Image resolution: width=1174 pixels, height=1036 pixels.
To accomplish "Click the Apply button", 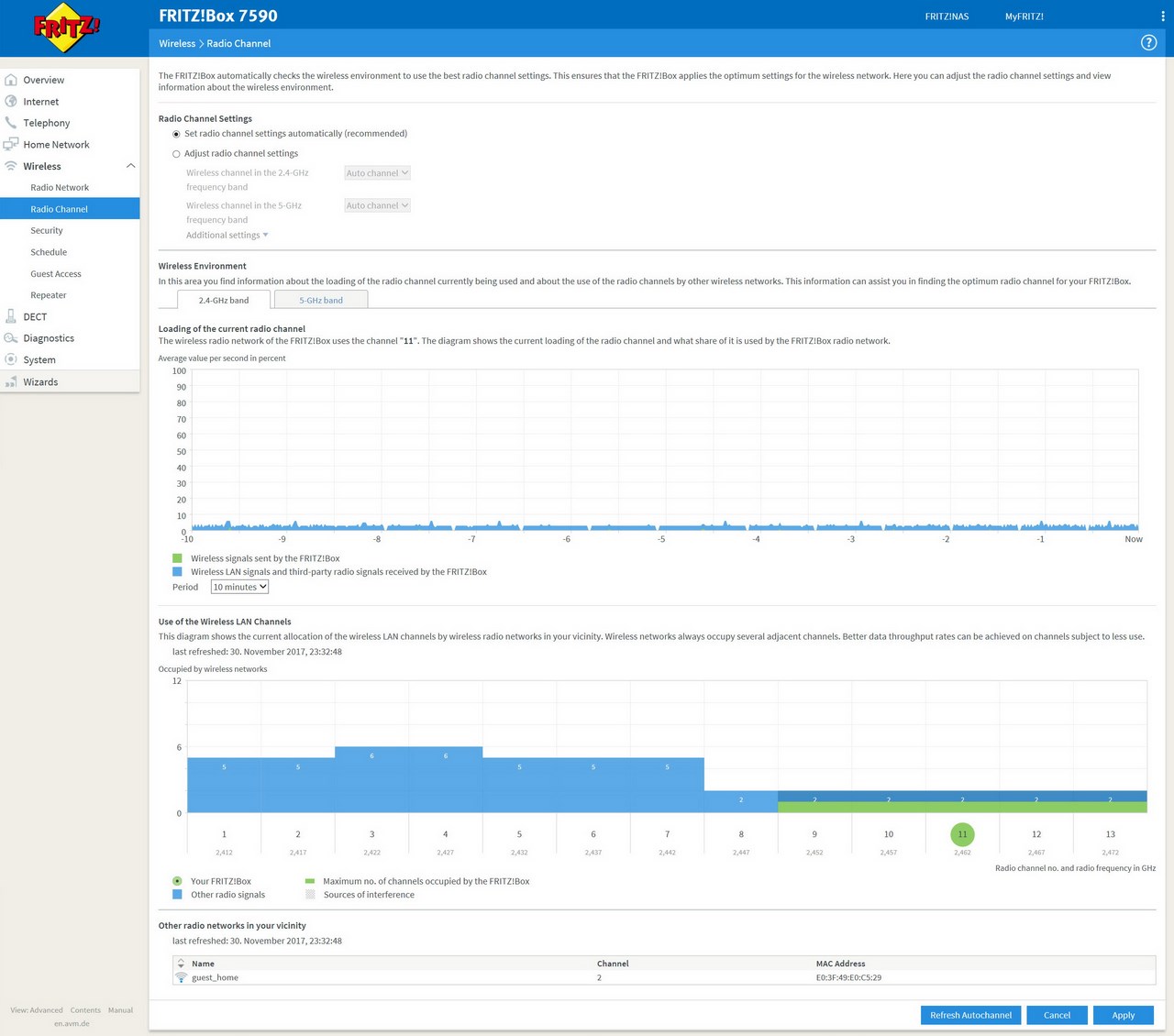I will click(x=1124, y=1015).
